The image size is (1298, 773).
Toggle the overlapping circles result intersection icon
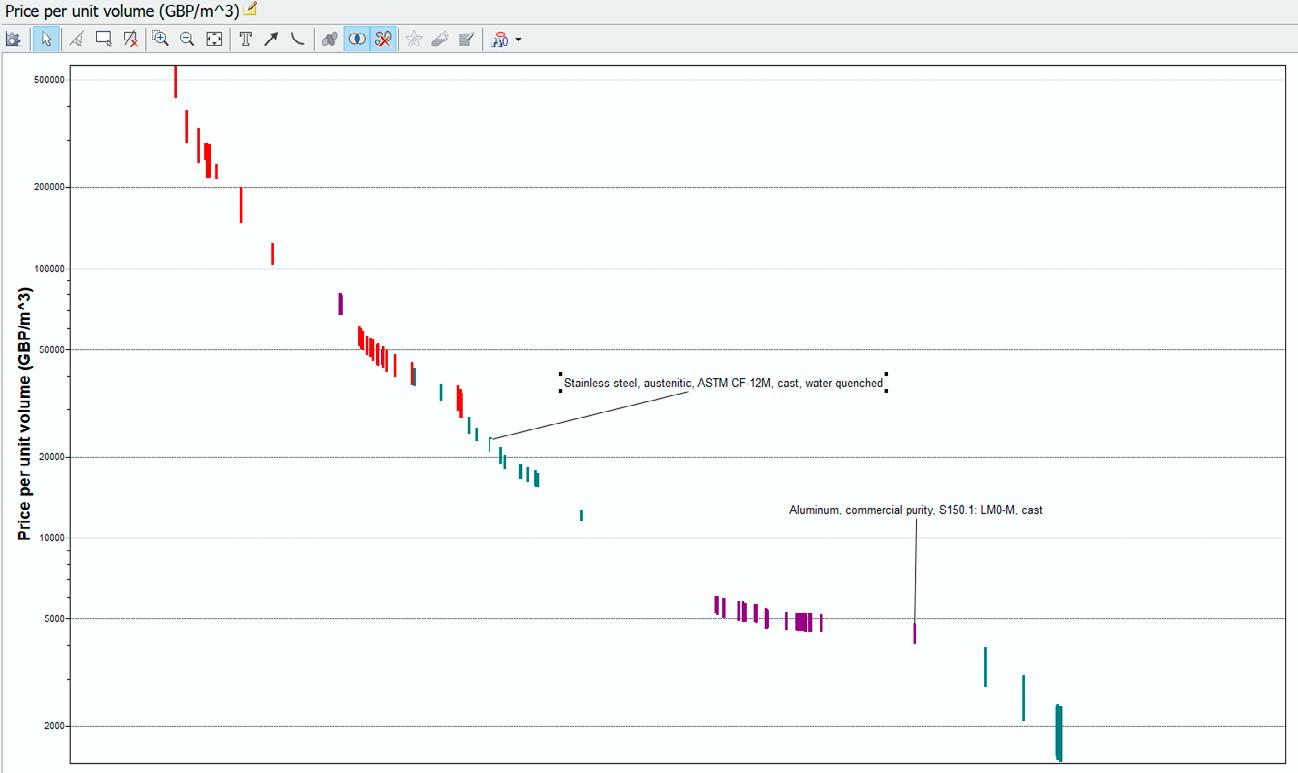[x=356, y=39]
